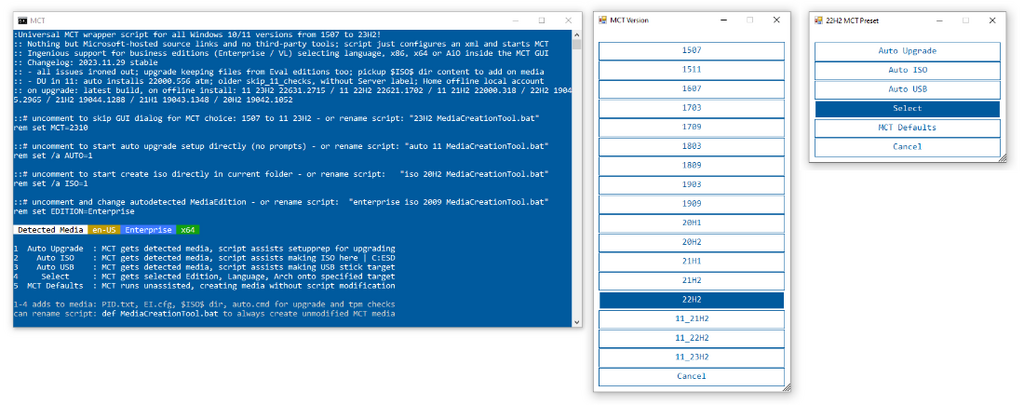The height and width of the screenshot is (405, 1024).
Task: Select version 1507 in MCT Version window
Action: point(692,51)
